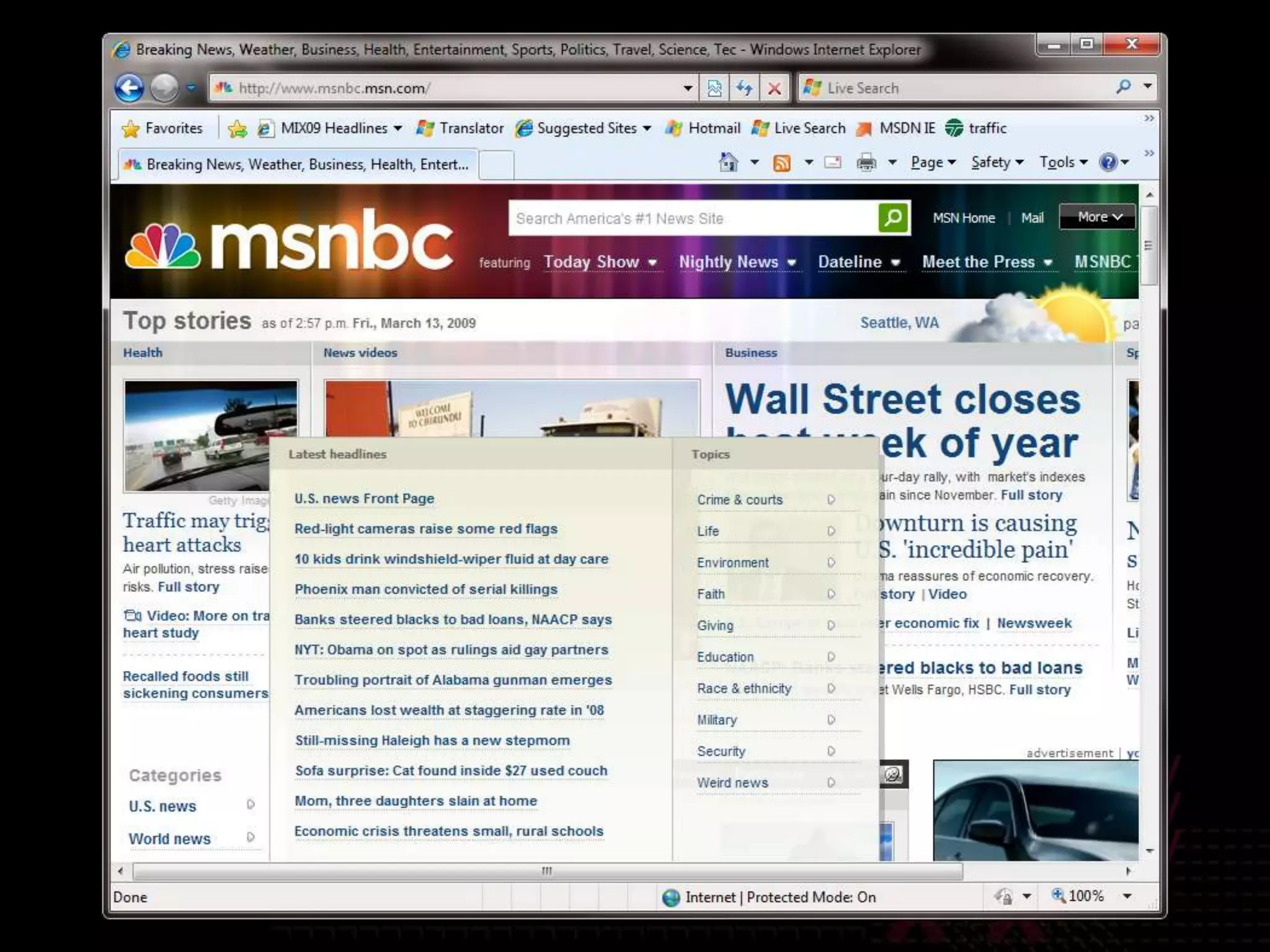Viewport: 1270px width, 952px height.
Task: Click the MSN Home link
Action: click(963, 218)
